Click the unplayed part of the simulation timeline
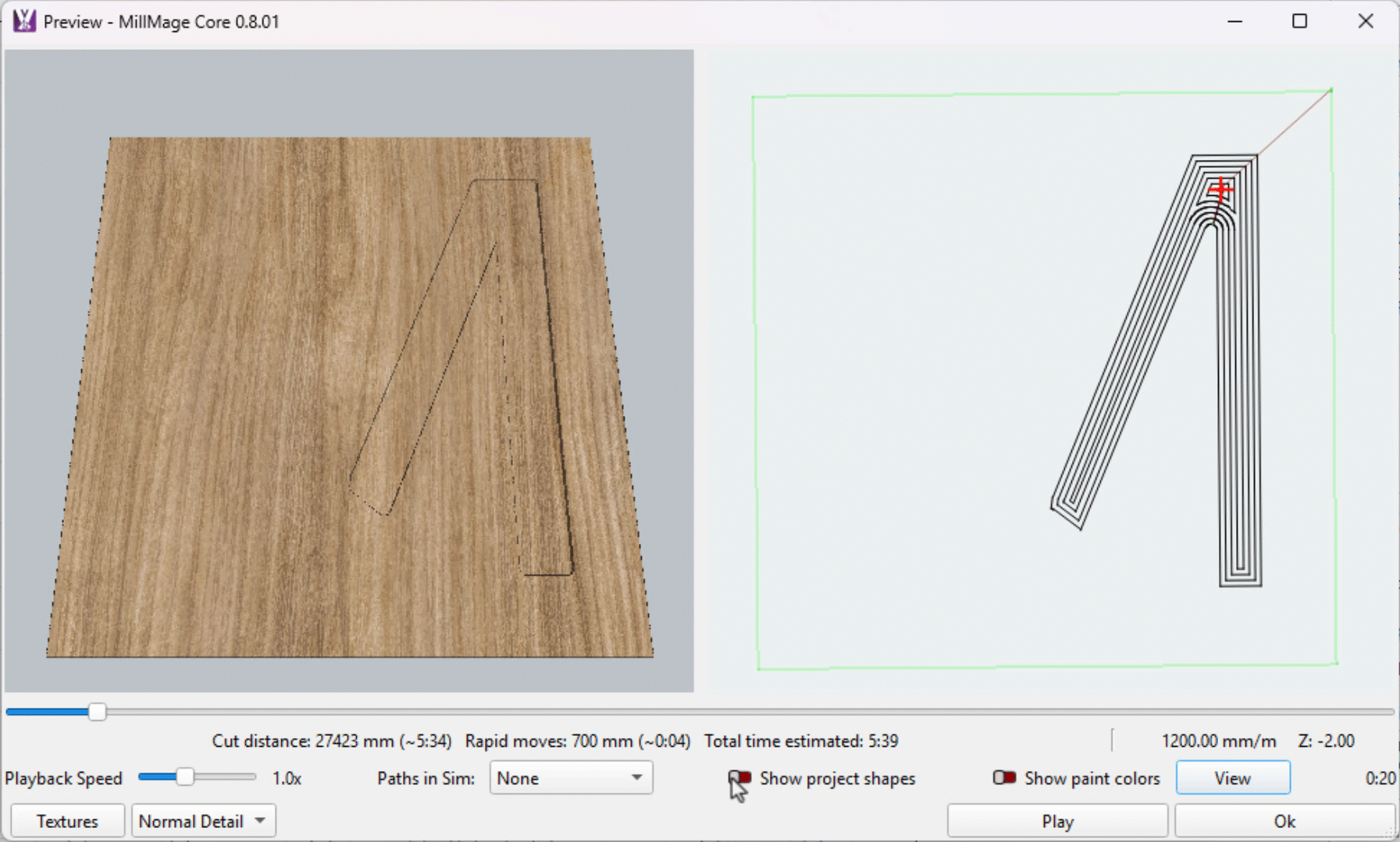The width and height of the screenshot is (1400, 842). [x=703, y=712]
